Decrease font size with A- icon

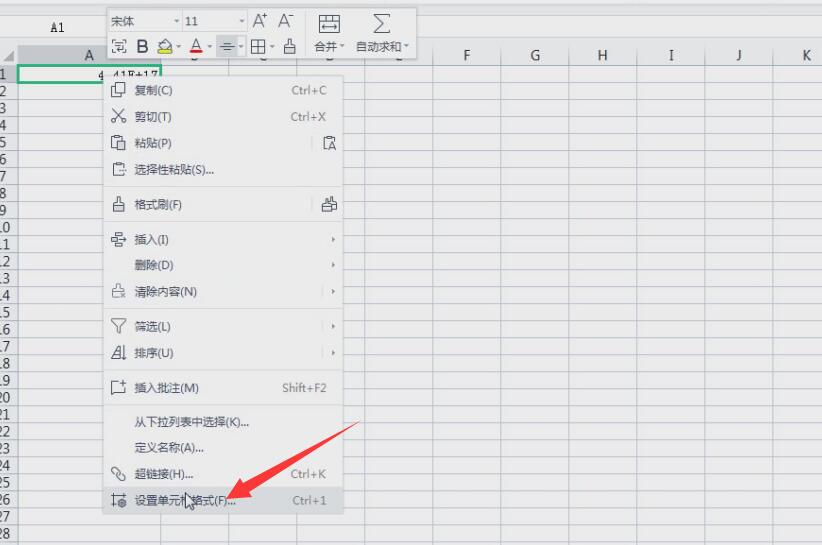(x=286, y=21)
